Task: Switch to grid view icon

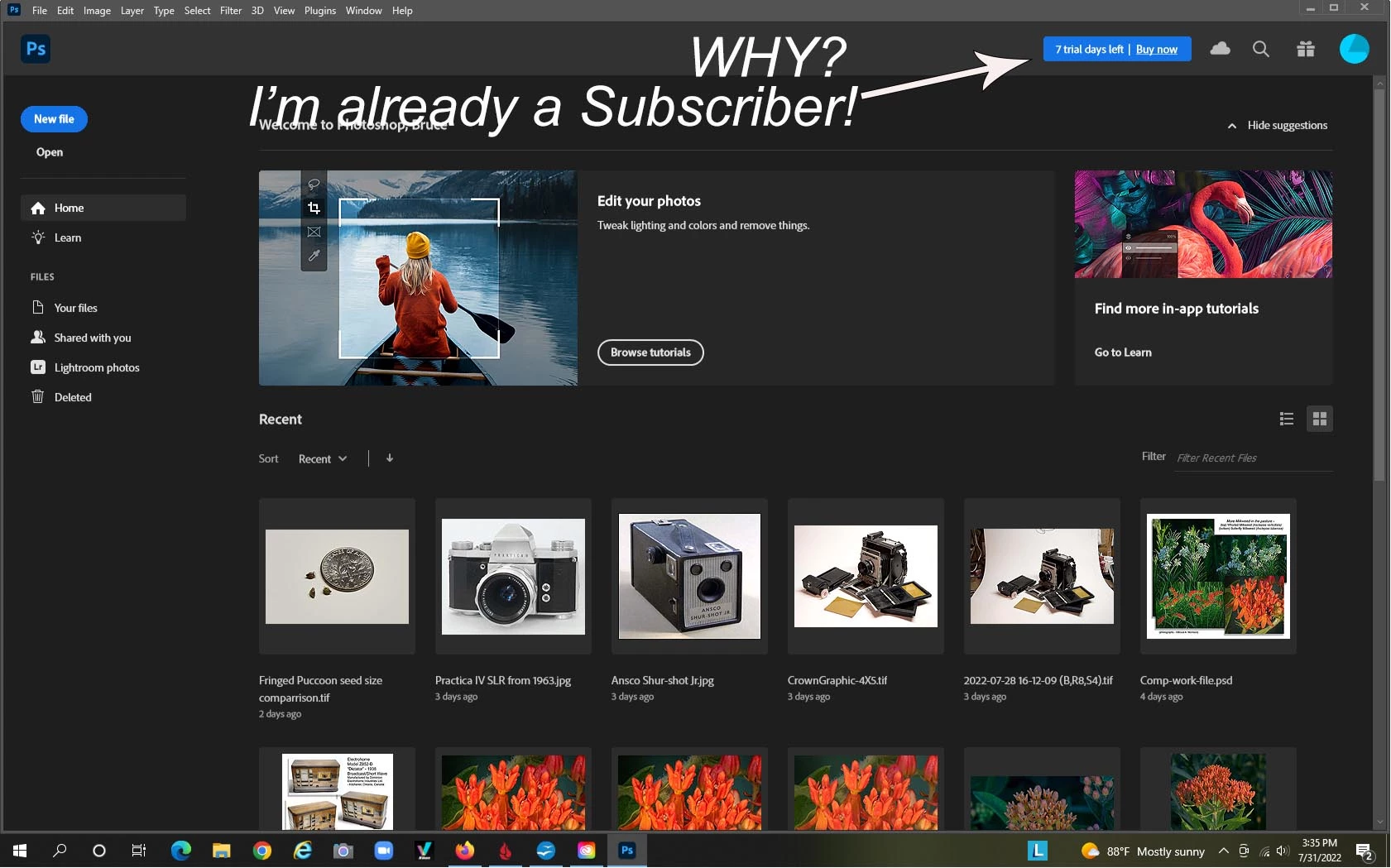Action: pyautogui.click(x=1320, y=419)
